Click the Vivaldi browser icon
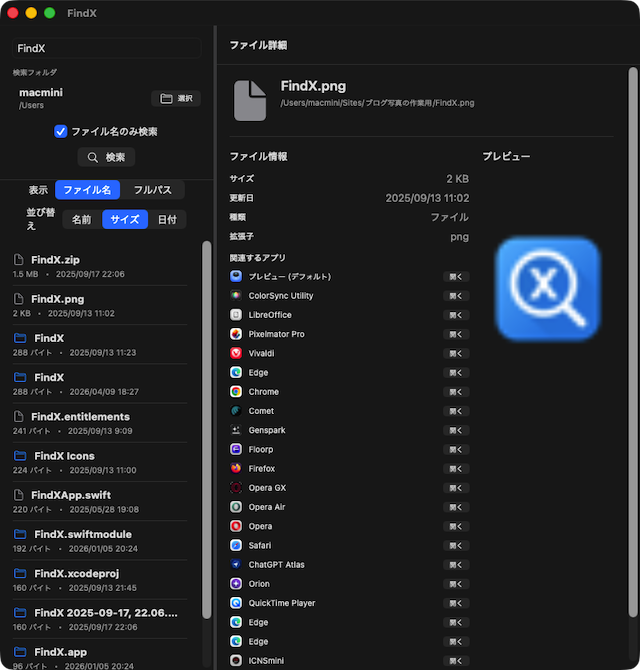 (236, 353)
